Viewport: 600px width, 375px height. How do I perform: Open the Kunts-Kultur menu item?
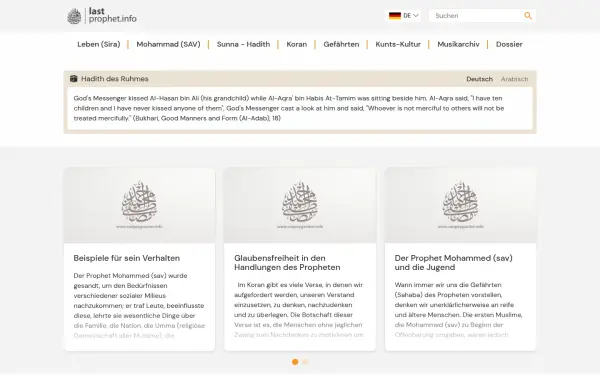tap(398, 44)
